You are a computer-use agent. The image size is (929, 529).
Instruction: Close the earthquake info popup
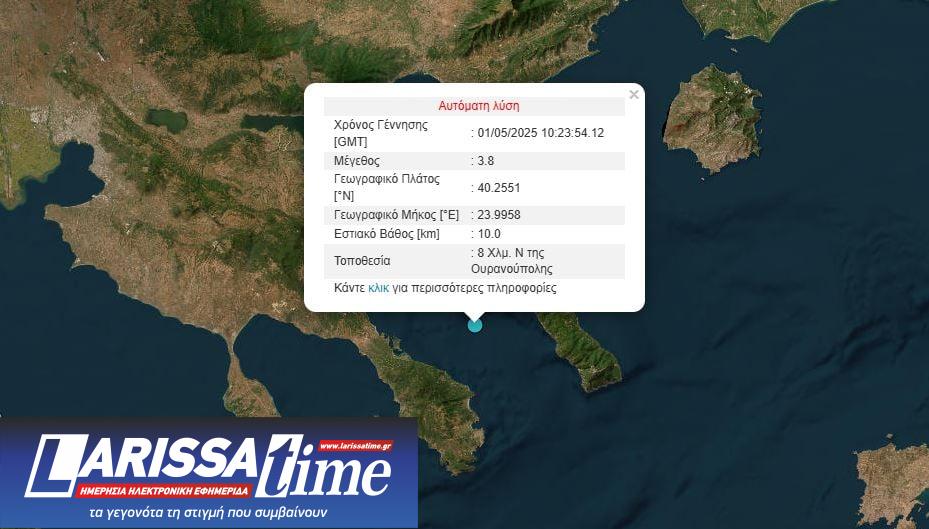click(633, 95)
